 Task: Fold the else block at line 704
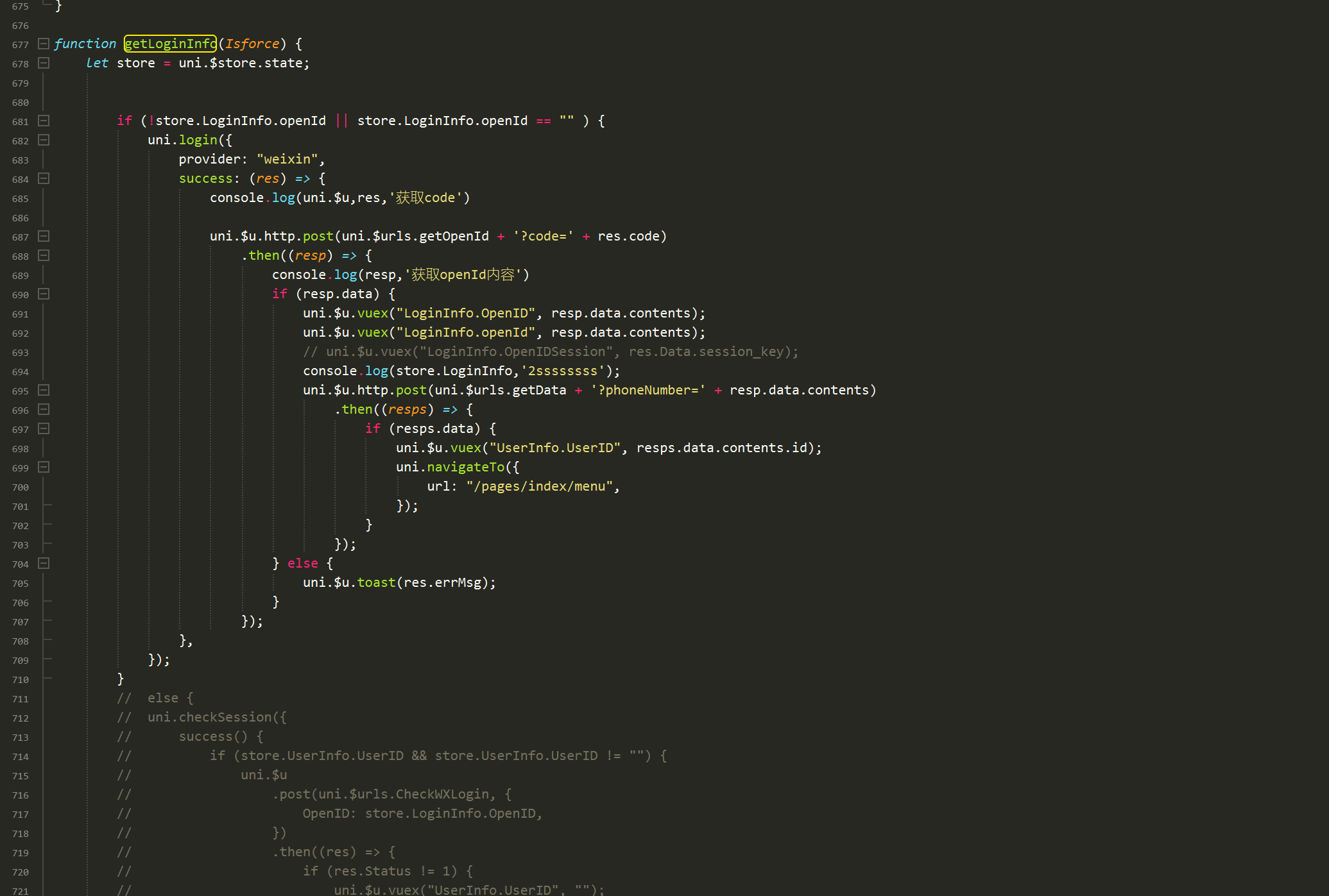point(44,563)
